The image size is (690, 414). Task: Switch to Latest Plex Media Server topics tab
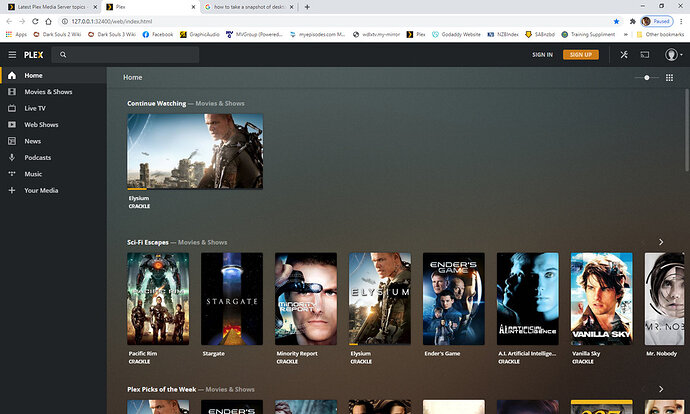point(52,7)
